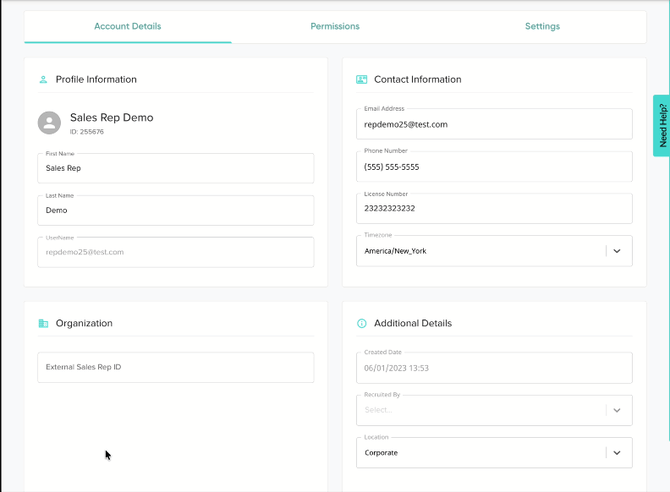Click the Sales Rep Demo avatar image
The image size is (670, 492).
pyautogui.click(x=49, y=123)
